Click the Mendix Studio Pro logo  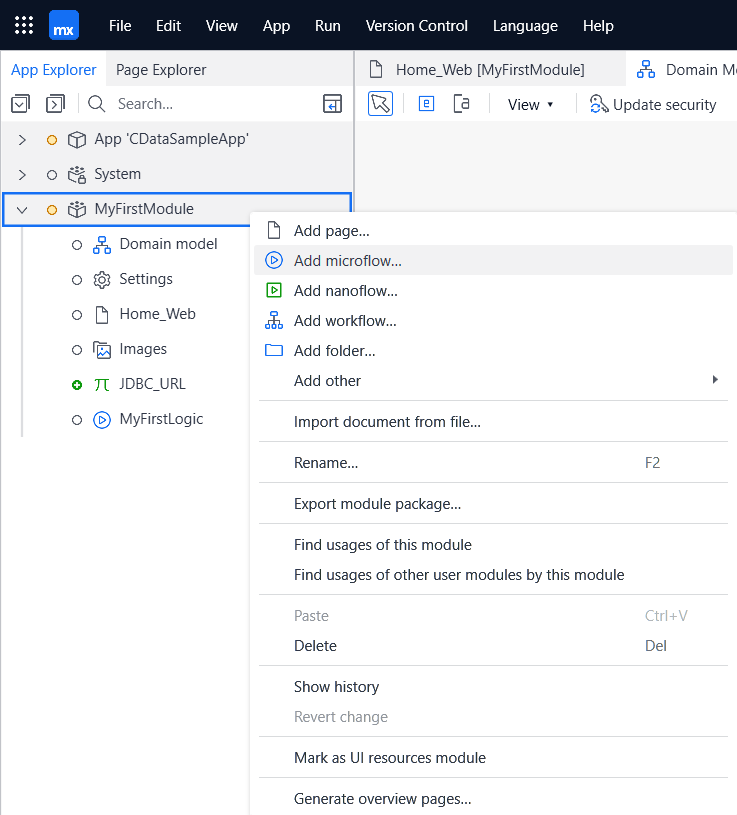tap(64, 25)
